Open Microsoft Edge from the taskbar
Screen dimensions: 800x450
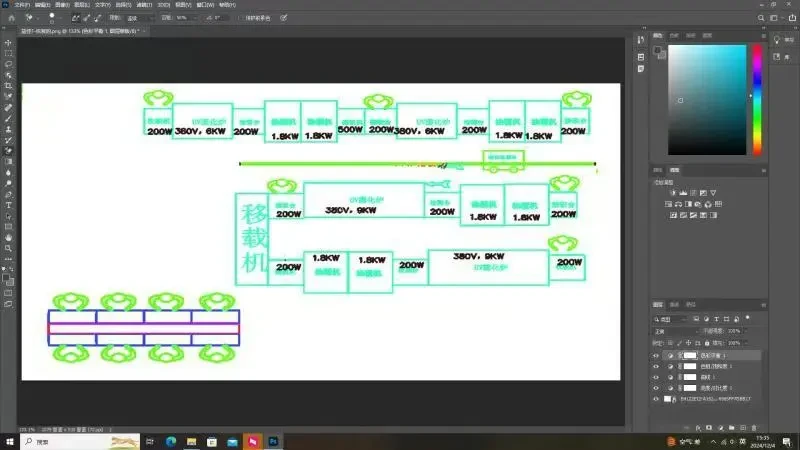click(x=170, y=441)
